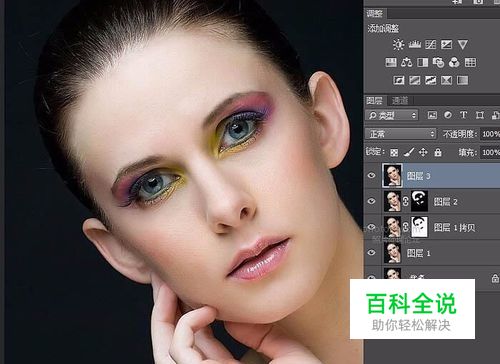Add a Brightness/Contrast adjustment
The height and width of the screenshot is (364, 500).
click(x=398, y=44)
